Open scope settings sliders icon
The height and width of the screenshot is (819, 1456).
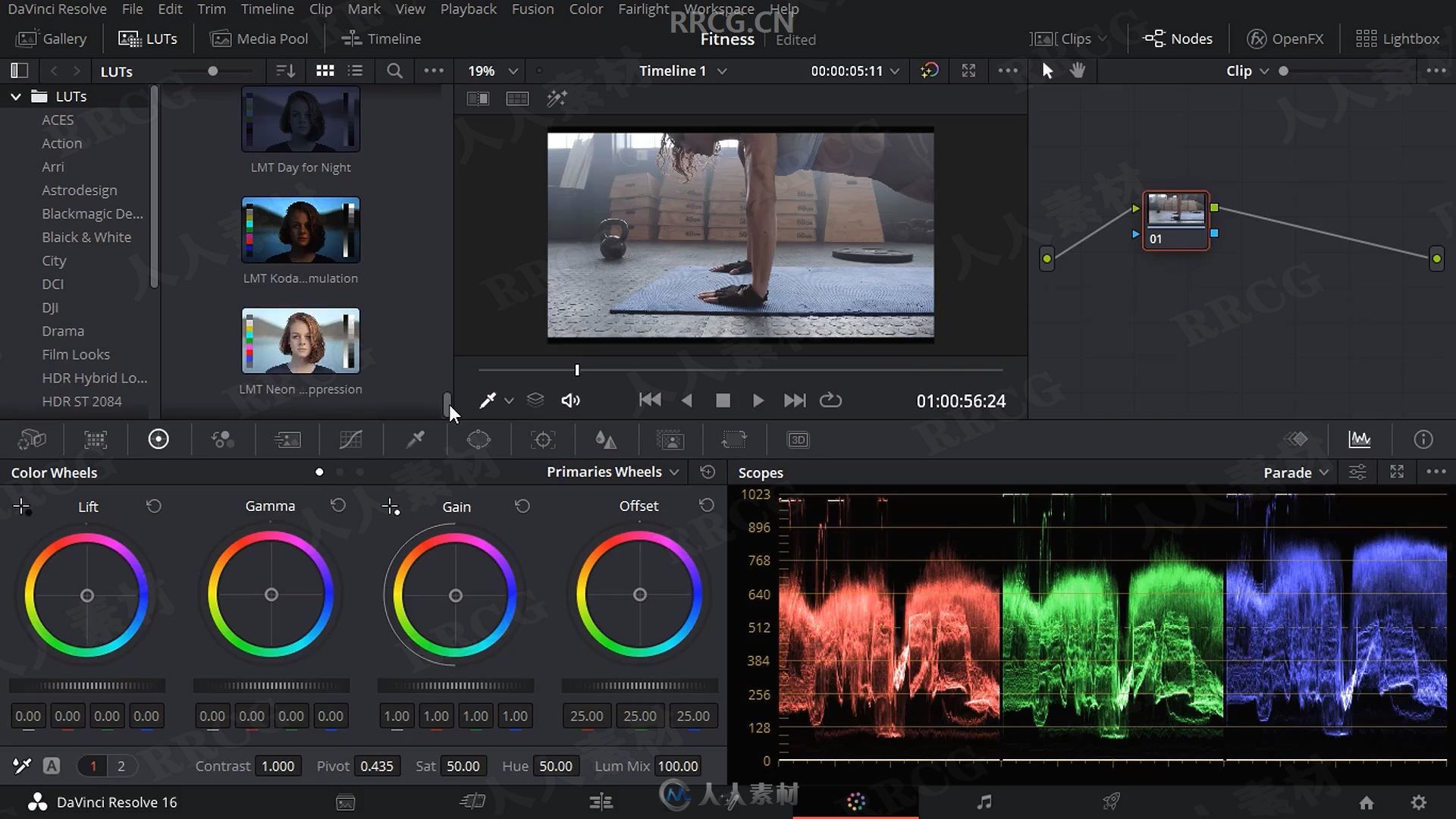[1357, 472]
